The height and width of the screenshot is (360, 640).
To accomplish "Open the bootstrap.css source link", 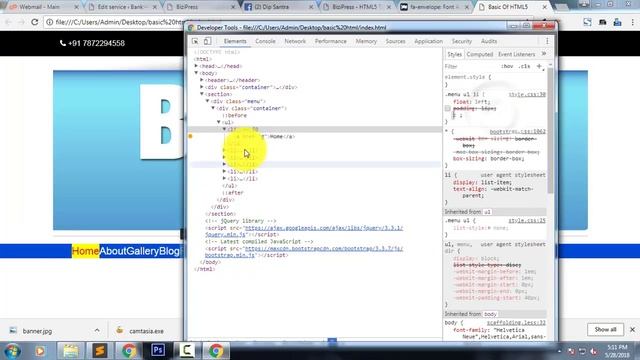I will coord(518,131).
